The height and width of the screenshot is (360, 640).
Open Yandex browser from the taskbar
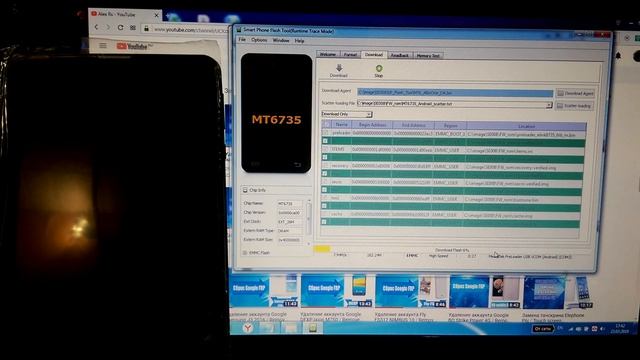click(x=248, y=328)
